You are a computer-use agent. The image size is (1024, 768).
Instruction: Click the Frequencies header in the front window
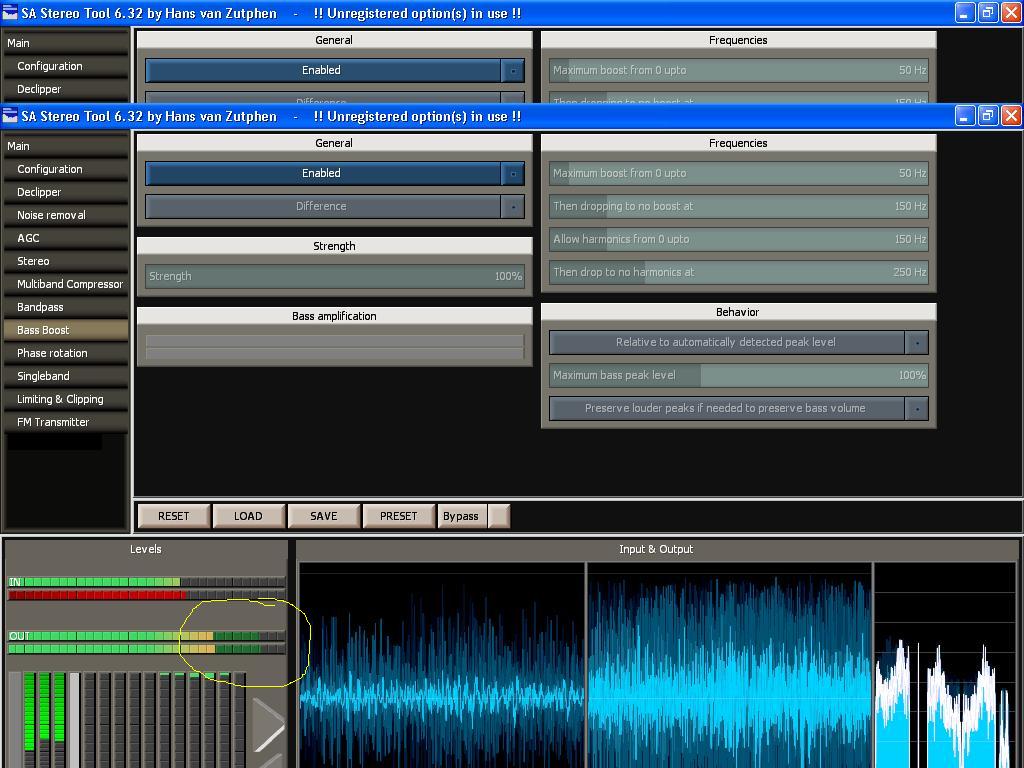click(x=739, y=143)
